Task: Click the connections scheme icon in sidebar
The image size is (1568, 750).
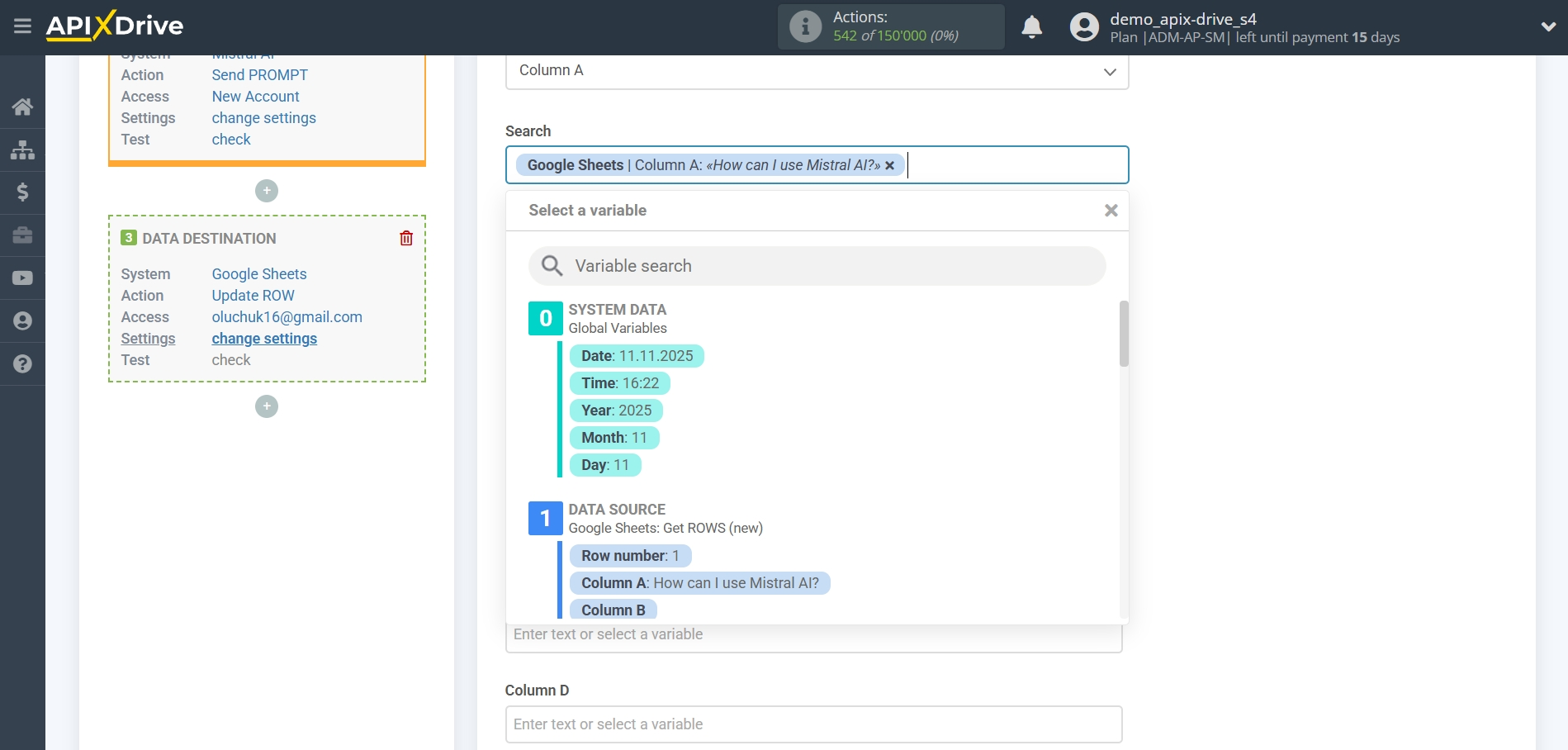Action: [x=22, y=150]
